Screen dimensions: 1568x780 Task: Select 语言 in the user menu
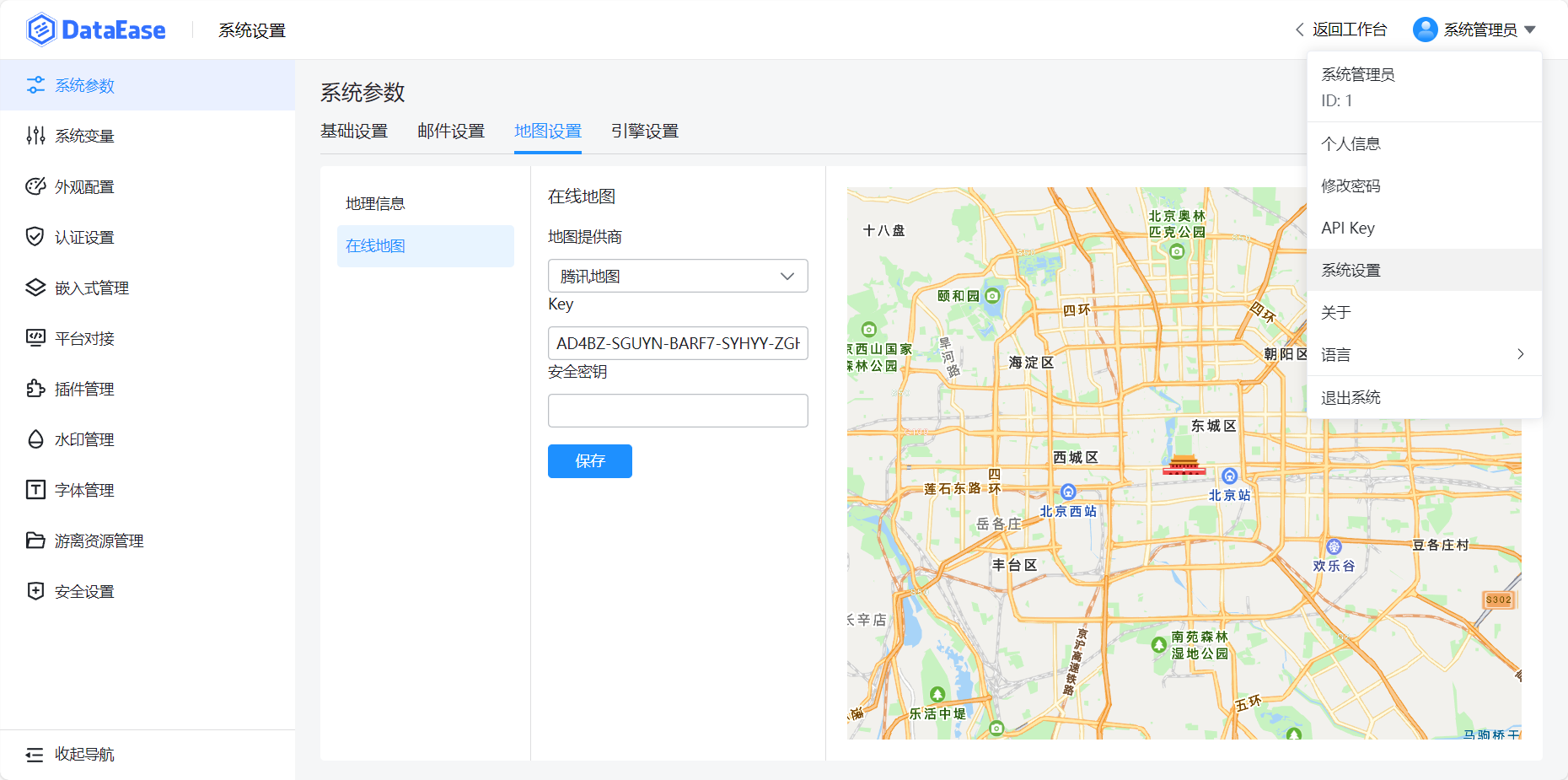tap(1425, 354)
